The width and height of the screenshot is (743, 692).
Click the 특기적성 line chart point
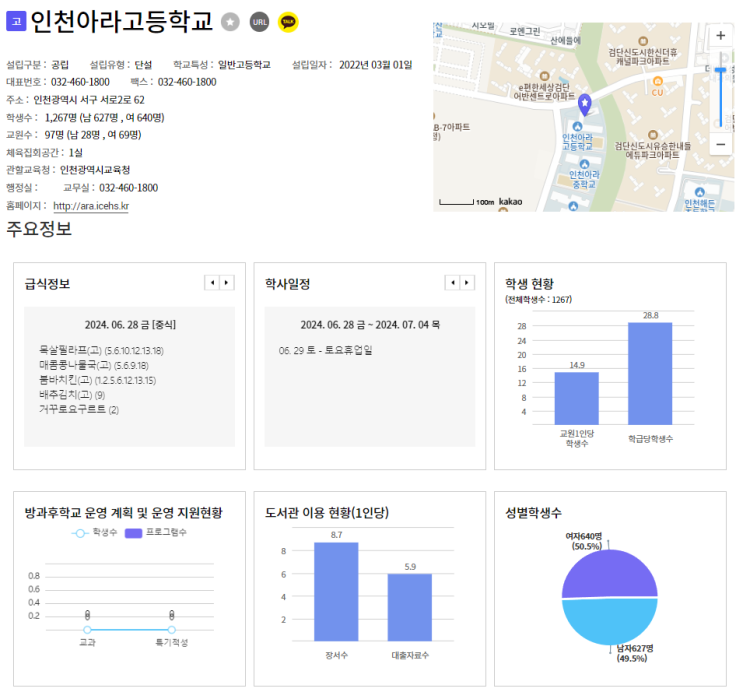(172, 630)
